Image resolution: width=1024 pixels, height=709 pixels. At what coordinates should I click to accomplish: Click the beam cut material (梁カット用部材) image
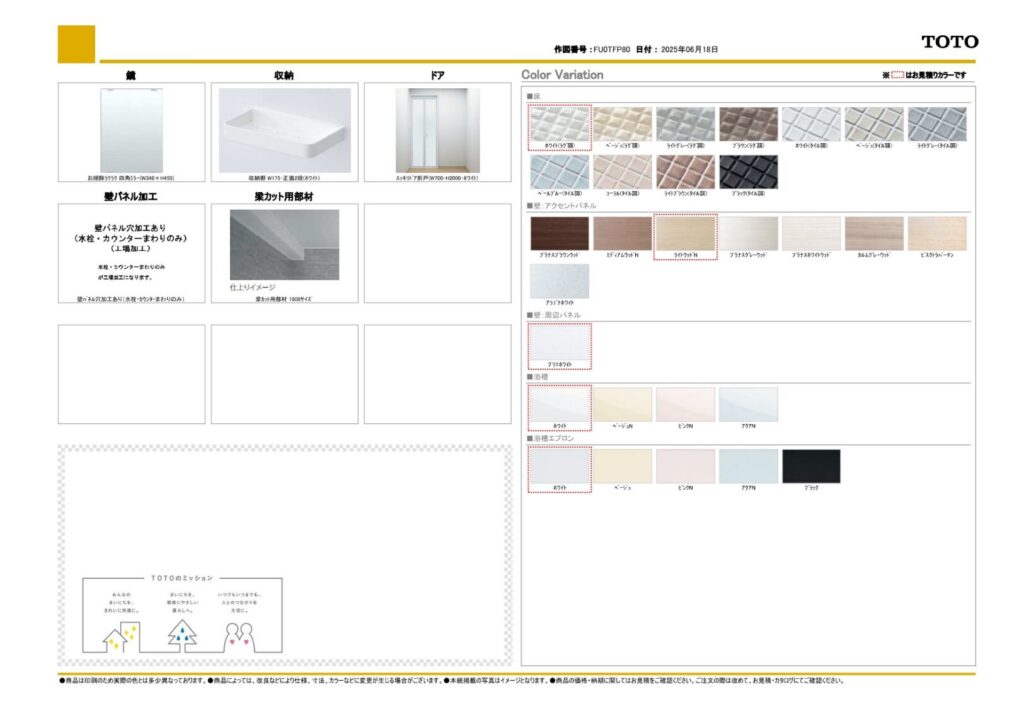[284, 245]
